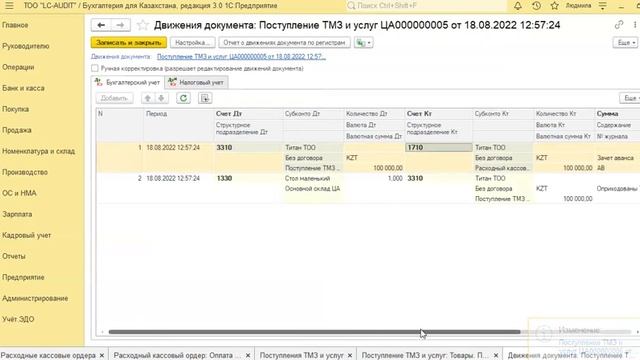Open Номенклатура и склад section

38,151
